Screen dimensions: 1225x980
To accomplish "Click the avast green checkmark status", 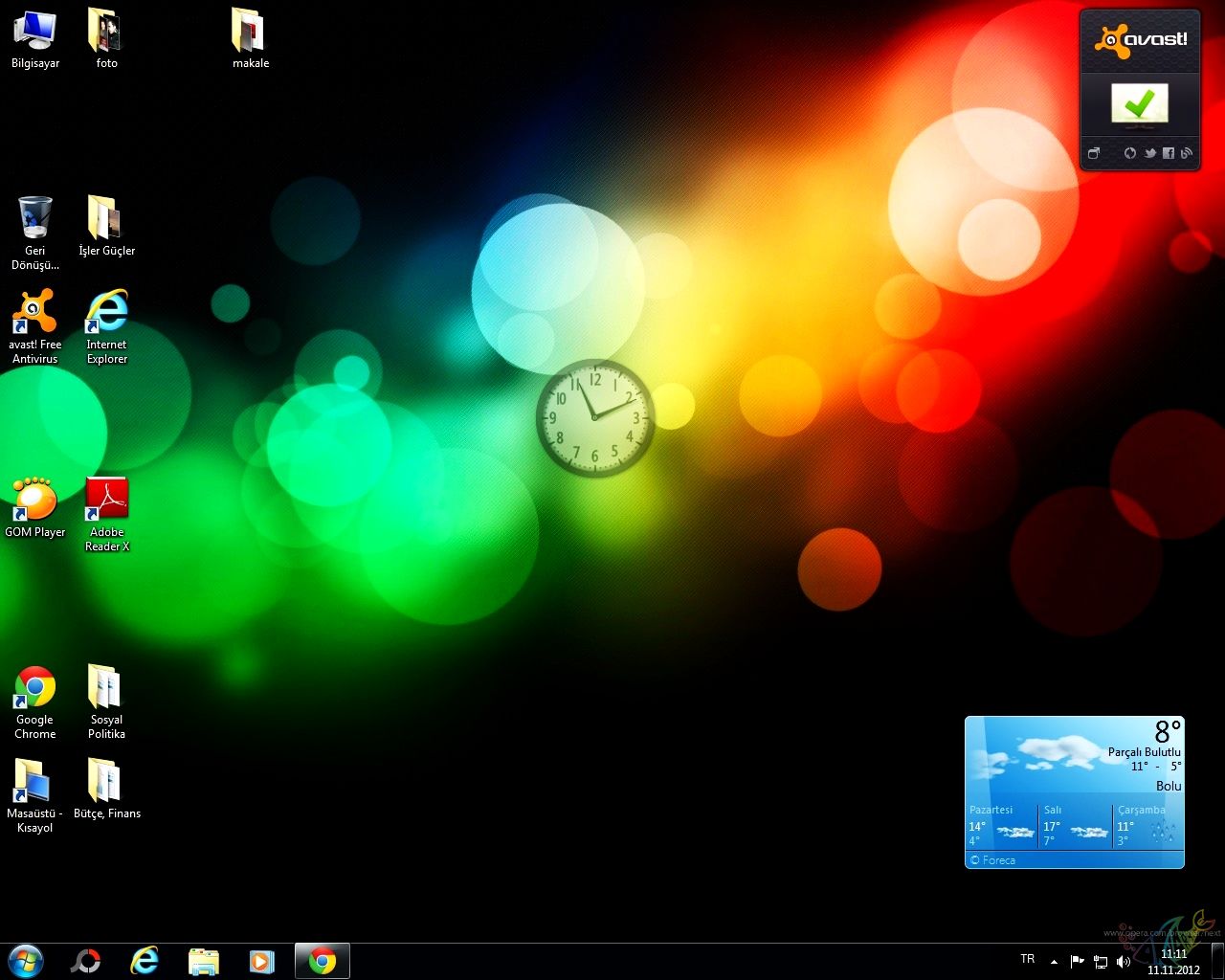I will click(x=1140, y=104).
